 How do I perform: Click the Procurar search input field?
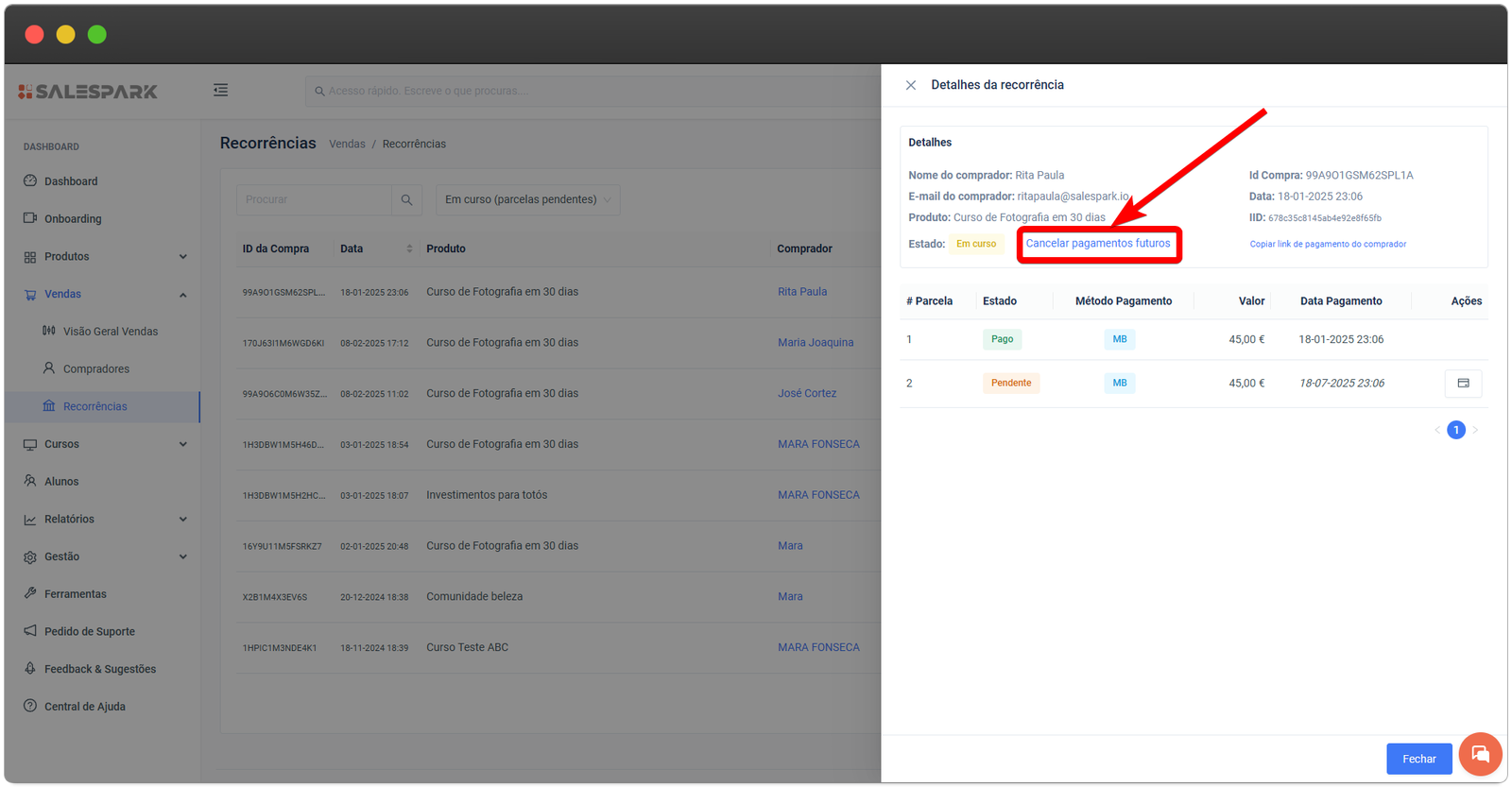point(314,199)
